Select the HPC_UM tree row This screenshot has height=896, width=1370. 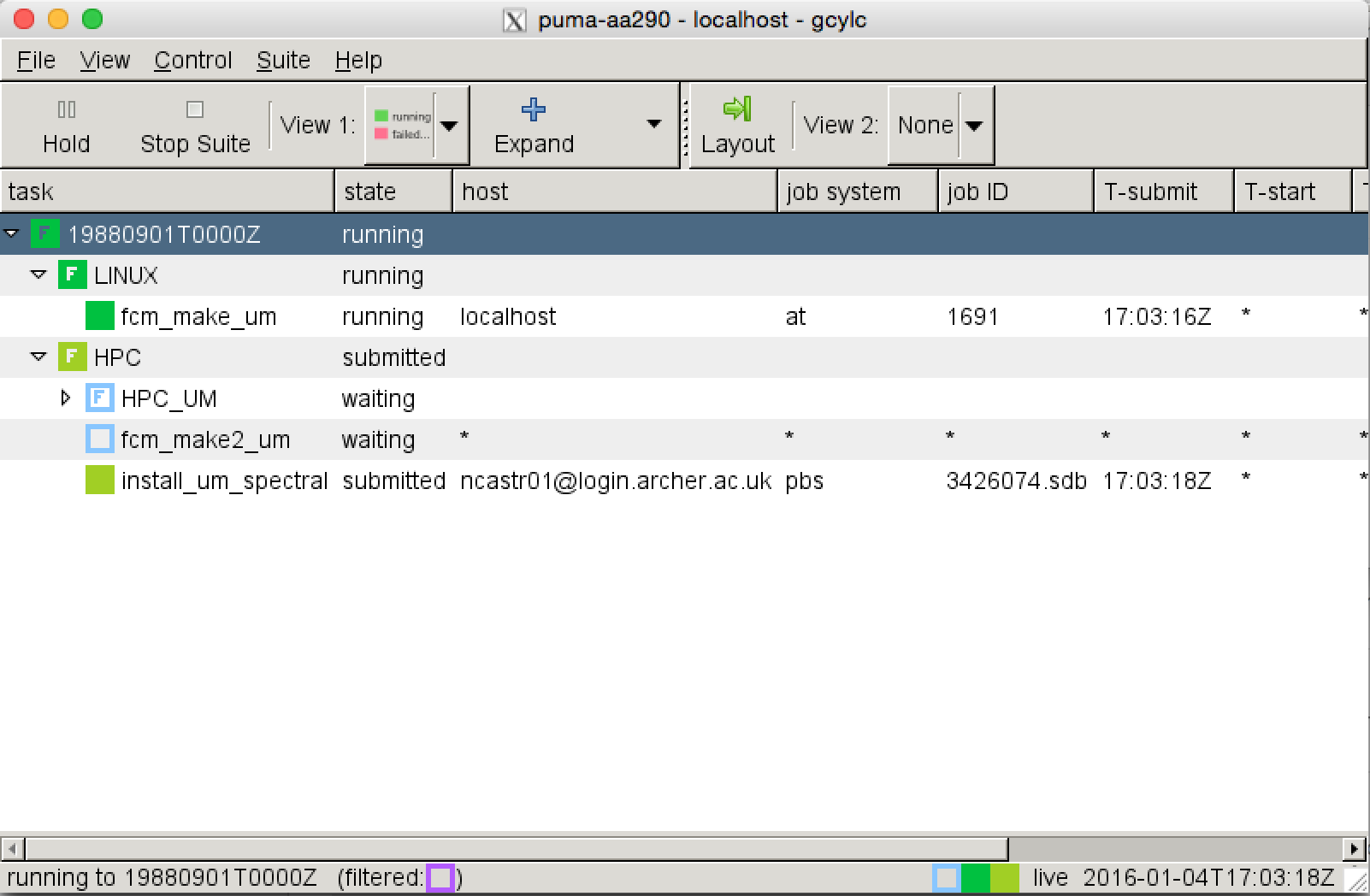point(684,398)
